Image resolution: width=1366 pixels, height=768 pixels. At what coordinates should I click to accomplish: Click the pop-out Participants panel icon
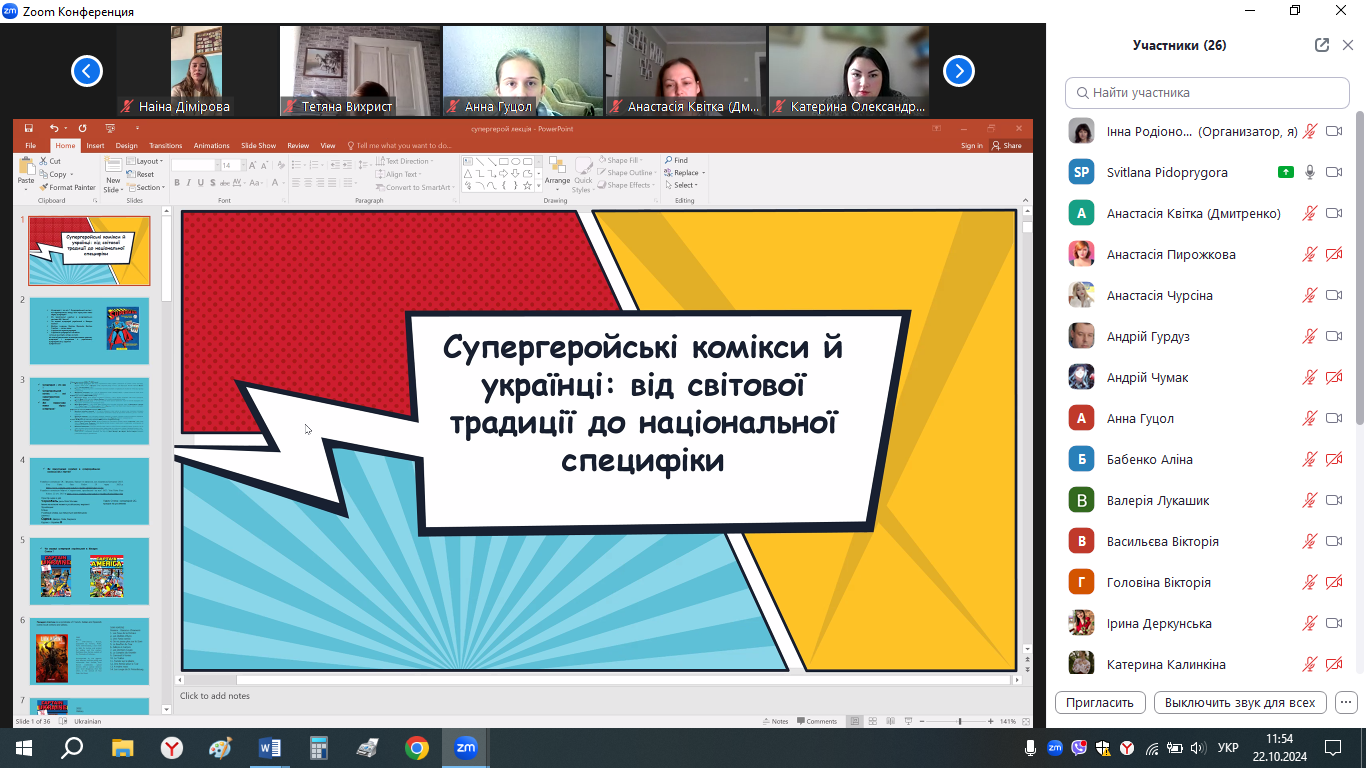pos(1322,45)
